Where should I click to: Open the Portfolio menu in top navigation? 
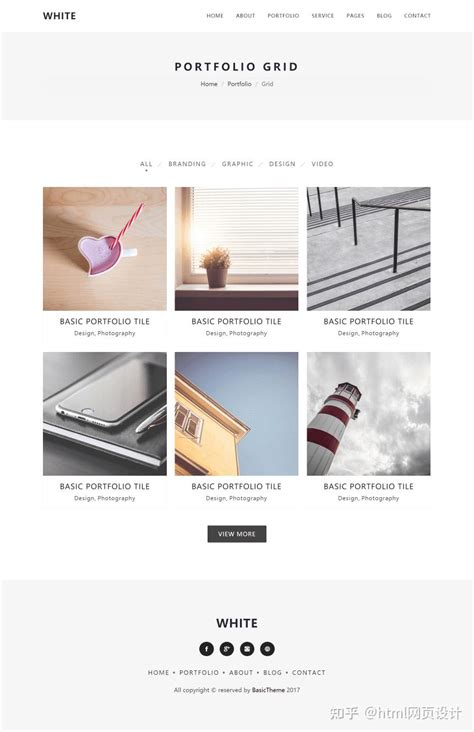click(x=283, y=15)
